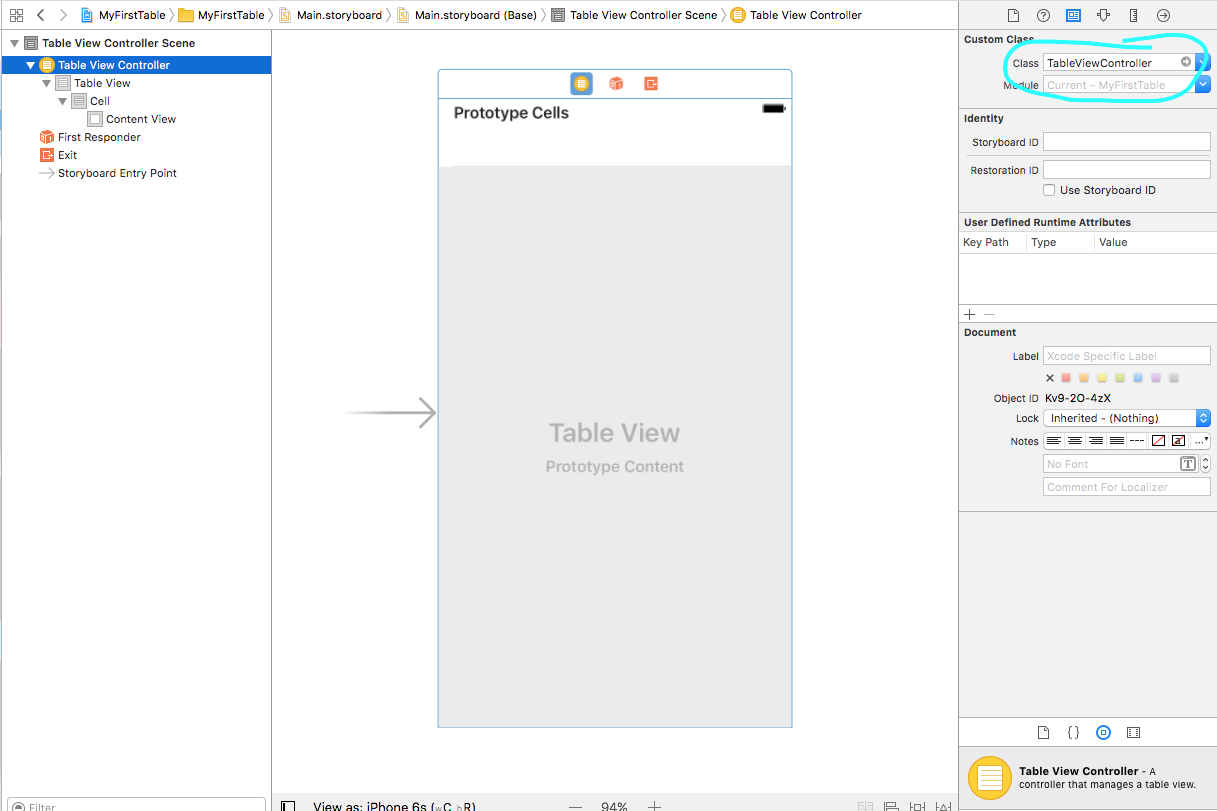Open the related items grid menu
Viewport: 1217px width, 811px height.
click(x=16, y=15)
